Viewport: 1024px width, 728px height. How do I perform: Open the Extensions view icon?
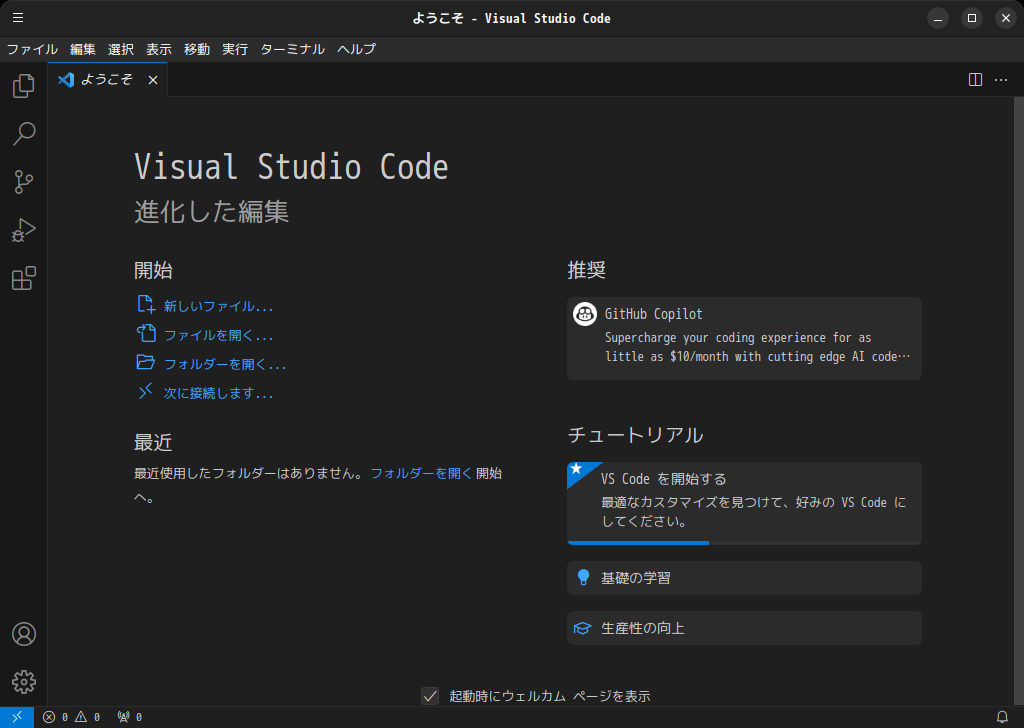click(x=24, y=279)
